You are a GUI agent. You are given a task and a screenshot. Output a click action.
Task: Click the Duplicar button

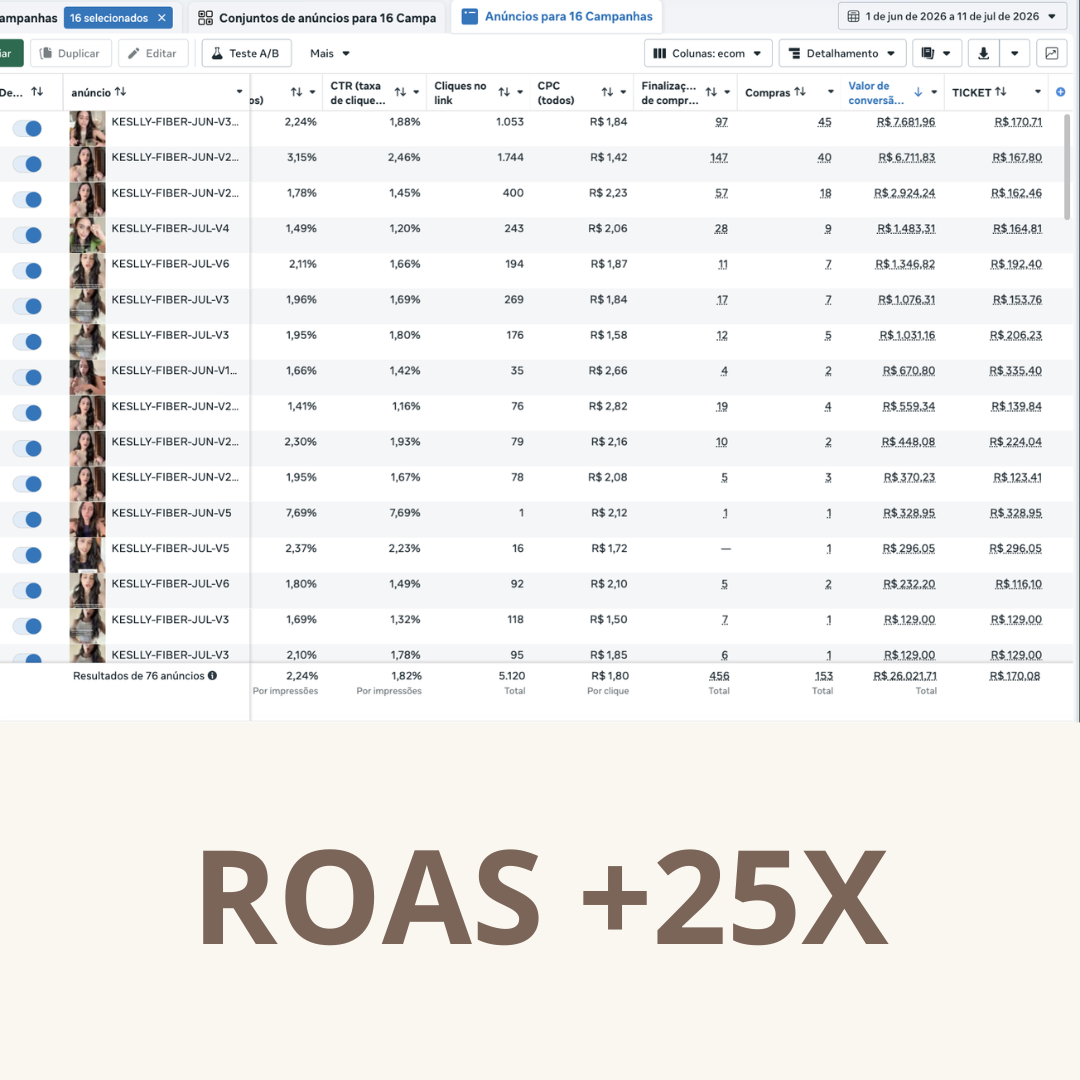71,53
